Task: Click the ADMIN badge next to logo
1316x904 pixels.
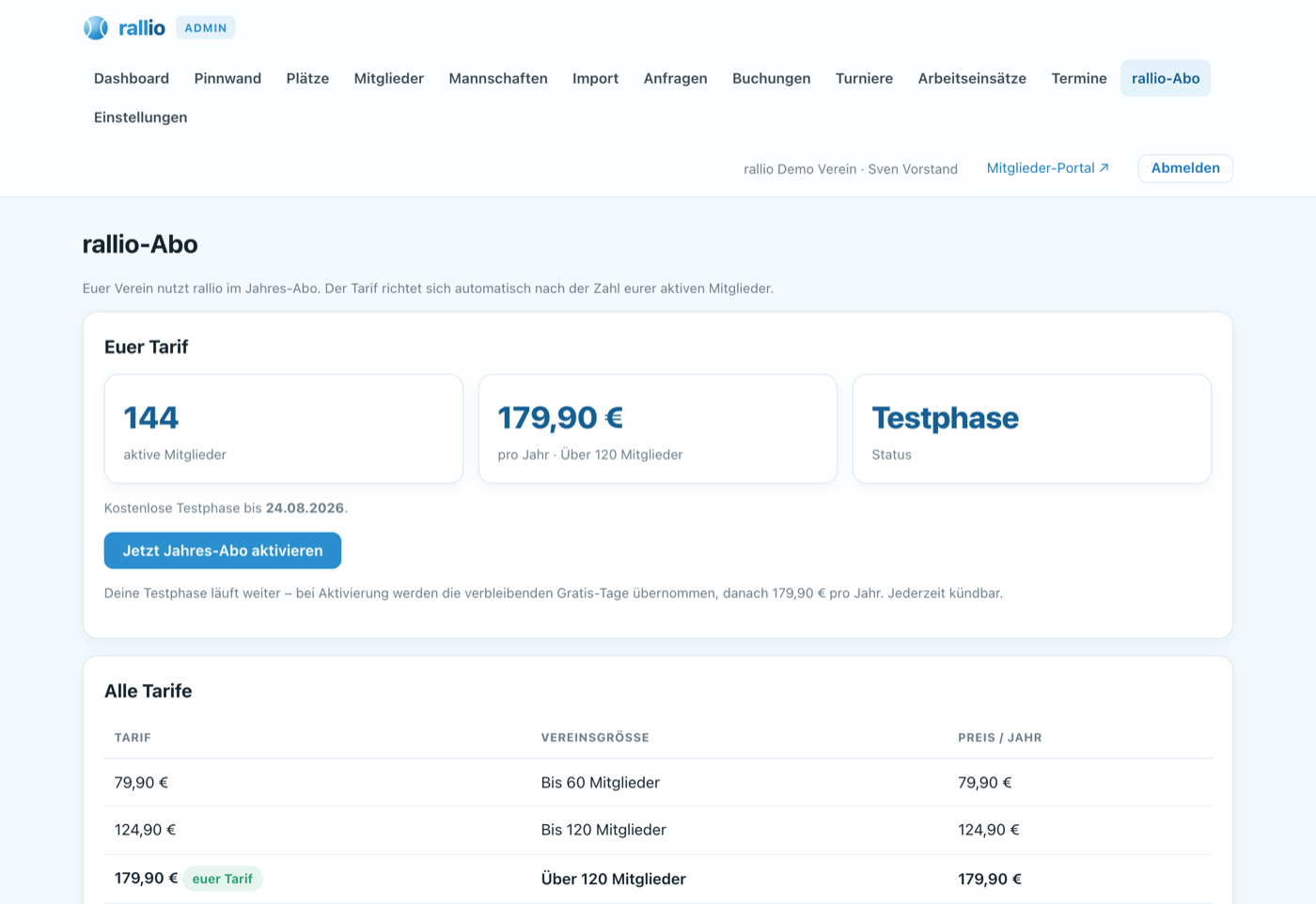Action: (x=206, y=28)
